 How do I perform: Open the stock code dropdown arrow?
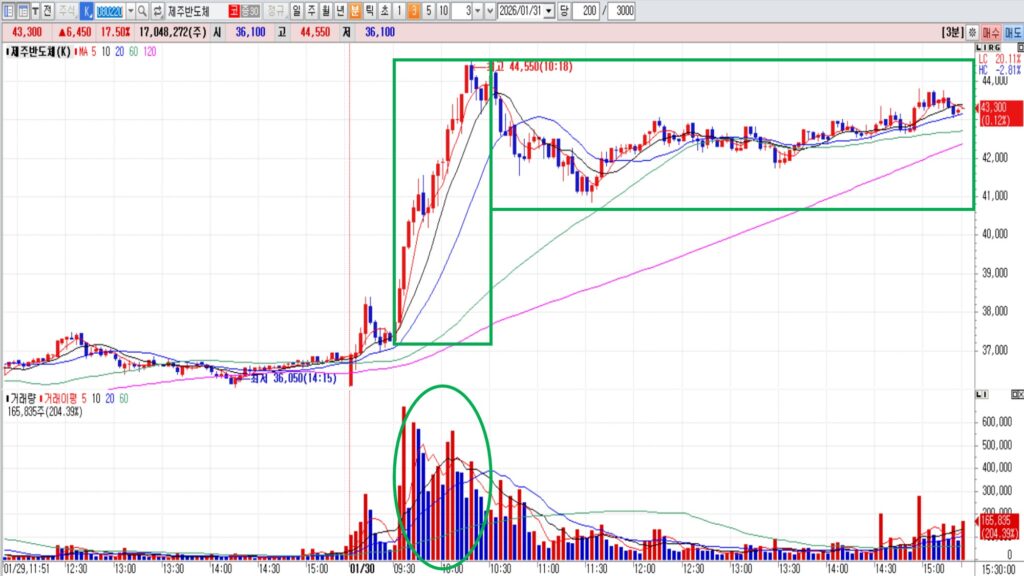pyautogui.click(x=130, y=10)
